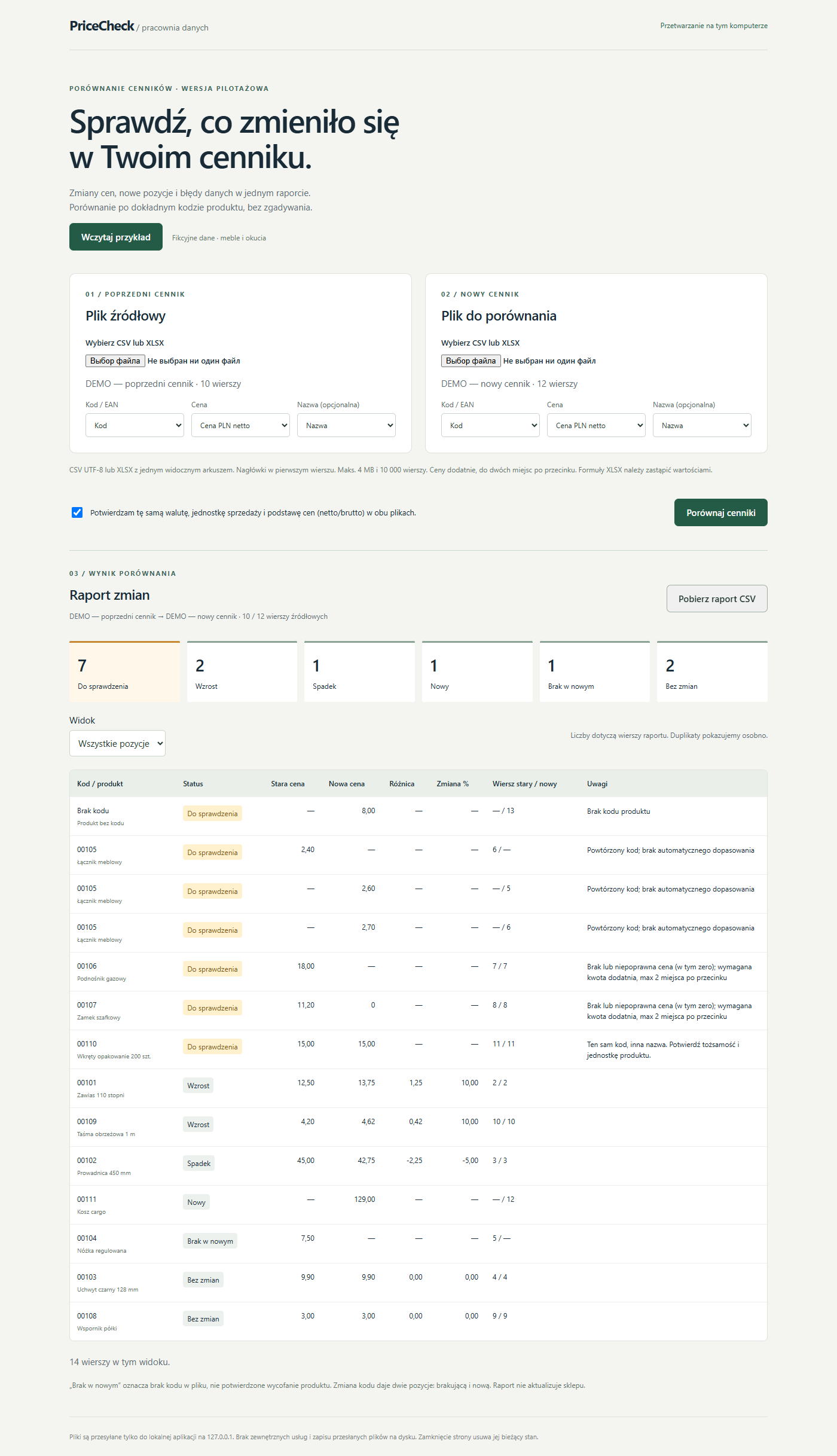Click the "Do sprawdzenia" badge for 00110
Image resolution: width=837 pixels, height=1456 pixels.
click(213, 1046)
